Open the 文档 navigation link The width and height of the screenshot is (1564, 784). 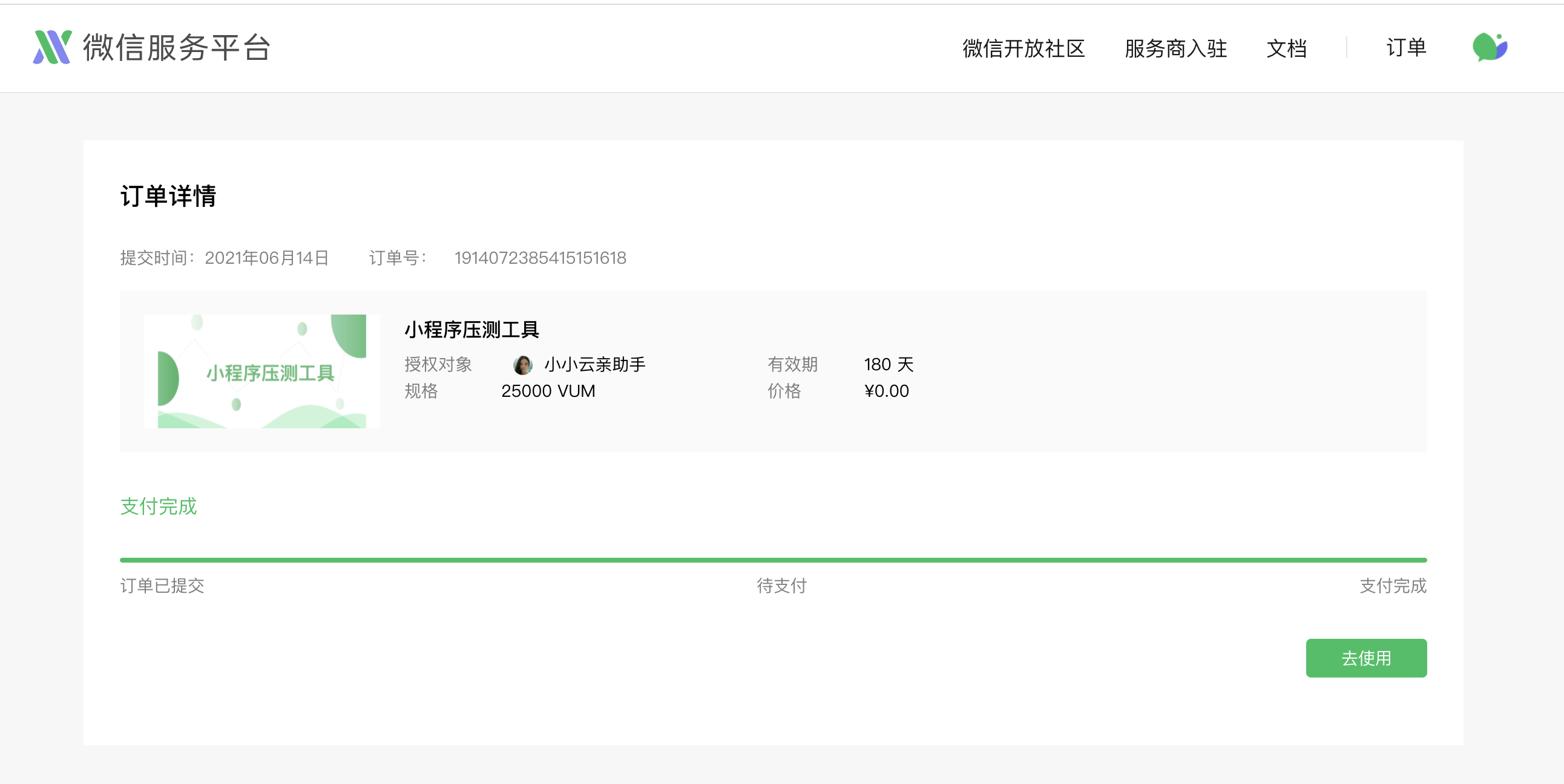(1287, 48)
